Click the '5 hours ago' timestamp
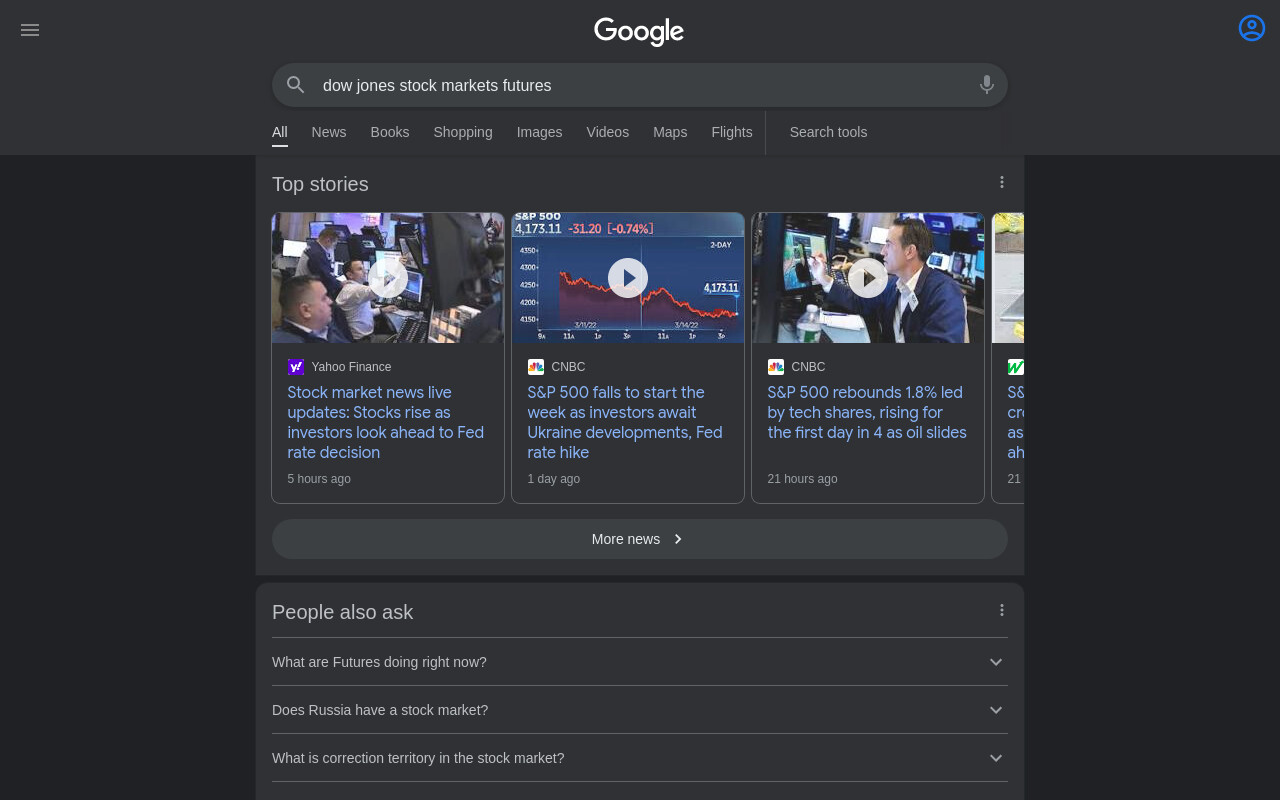The image size is (1280, 800). [x=319, y=479]
